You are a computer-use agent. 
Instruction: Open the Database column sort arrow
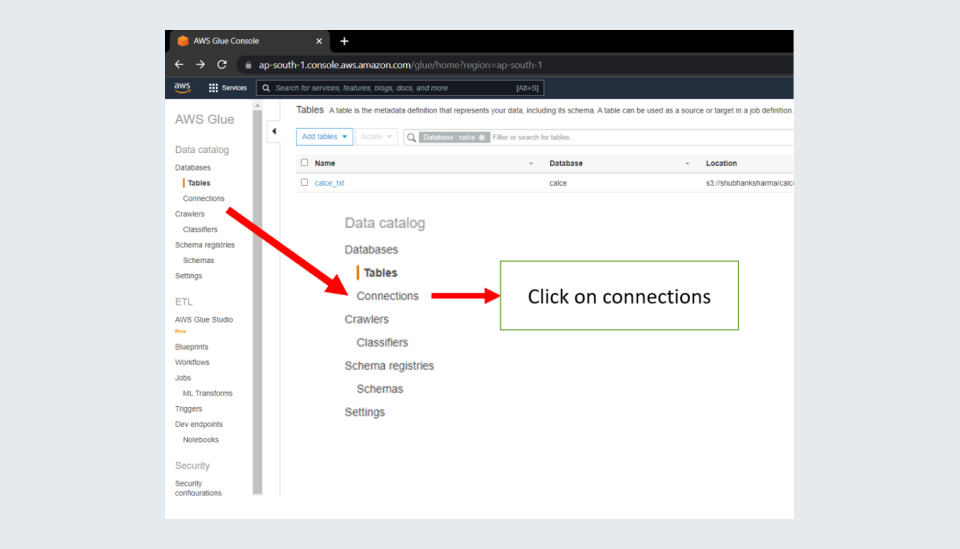(687, 163)
